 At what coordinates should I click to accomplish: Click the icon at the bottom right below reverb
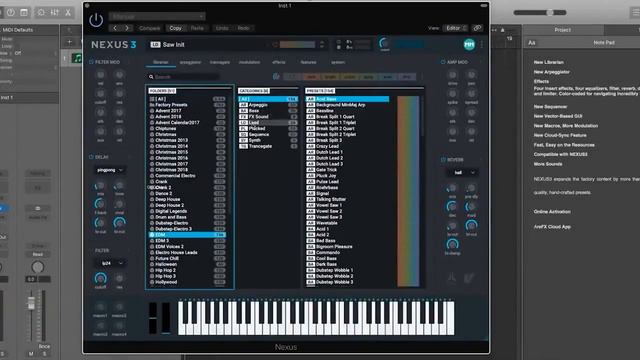[x=469, y=278]
